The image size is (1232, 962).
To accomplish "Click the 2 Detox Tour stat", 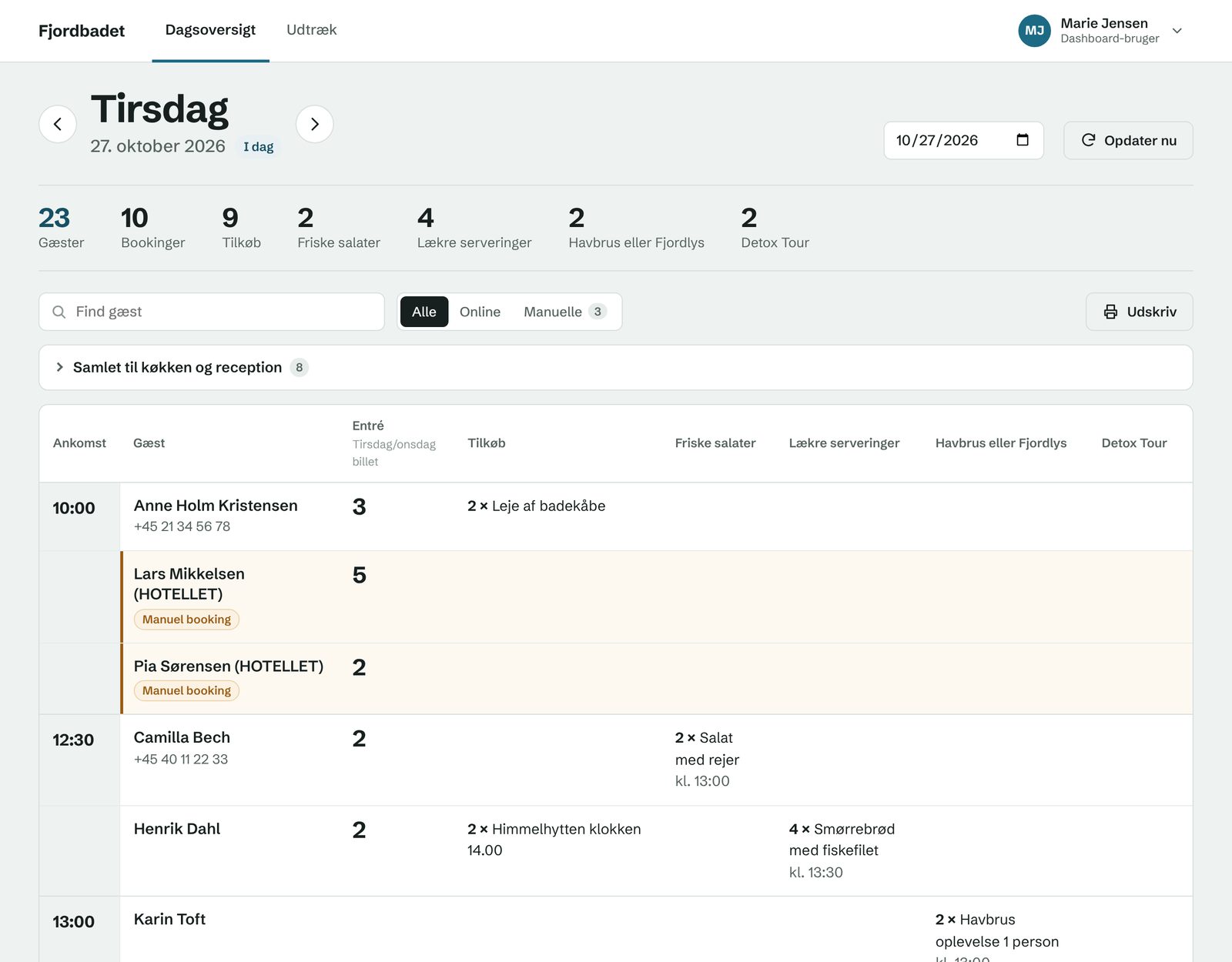I will 775,227.
